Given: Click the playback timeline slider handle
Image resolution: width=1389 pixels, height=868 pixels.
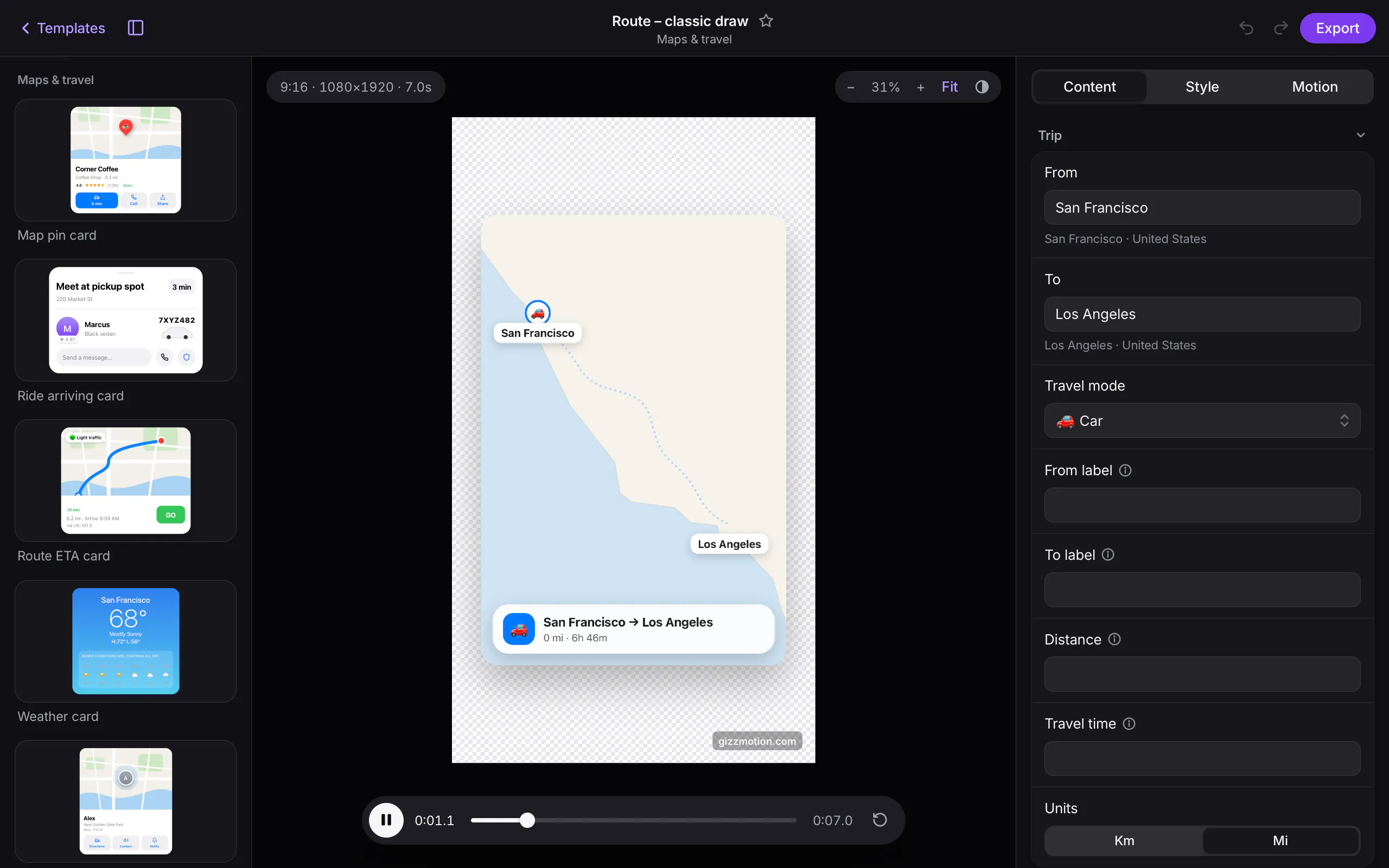Looking at the screenshot, I should [527, 820].
